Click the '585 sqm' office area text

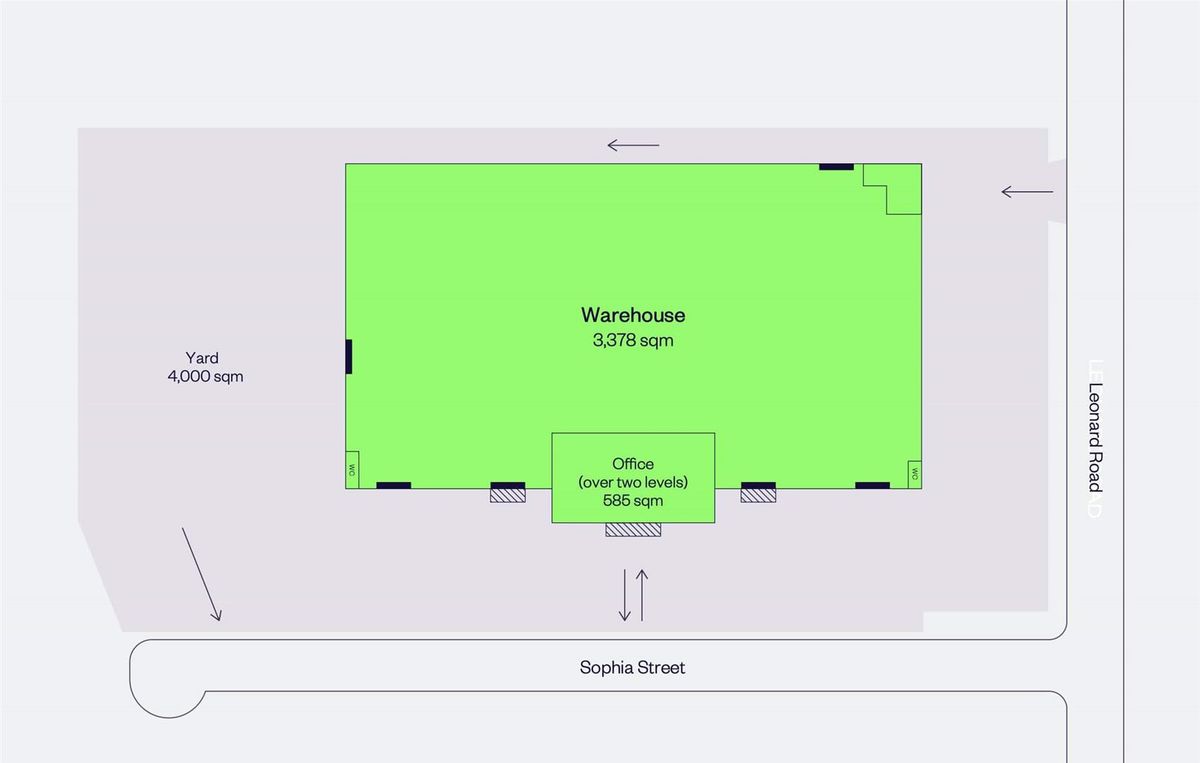coord(633,501)
